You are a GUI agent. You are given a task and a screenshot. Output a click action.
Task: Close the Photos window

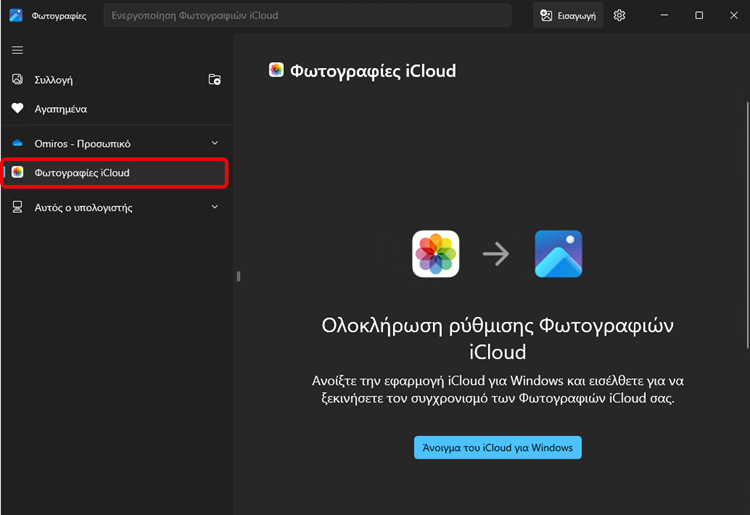tap(734, 15)
